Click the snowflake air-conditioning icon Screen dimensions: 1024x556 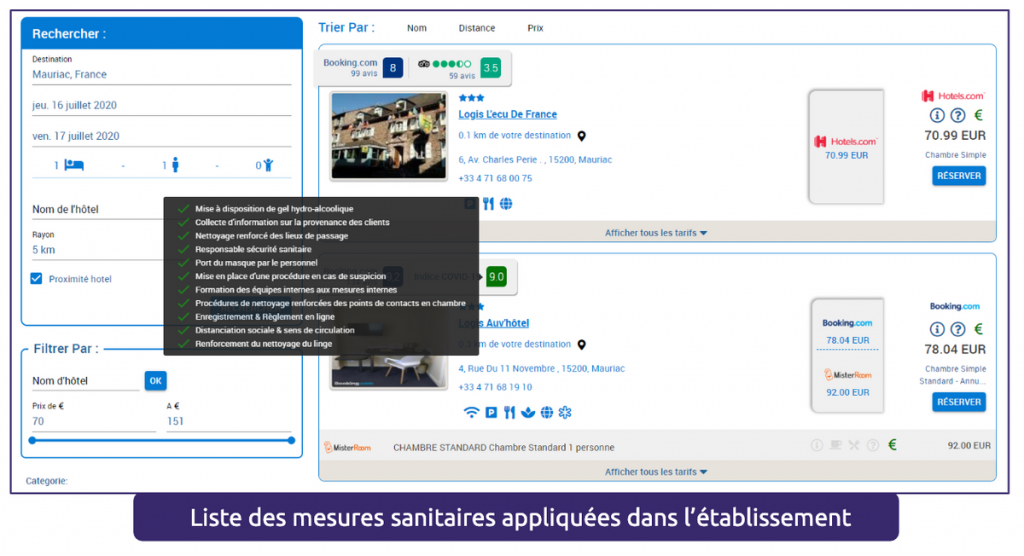click(x=565, y=412)
